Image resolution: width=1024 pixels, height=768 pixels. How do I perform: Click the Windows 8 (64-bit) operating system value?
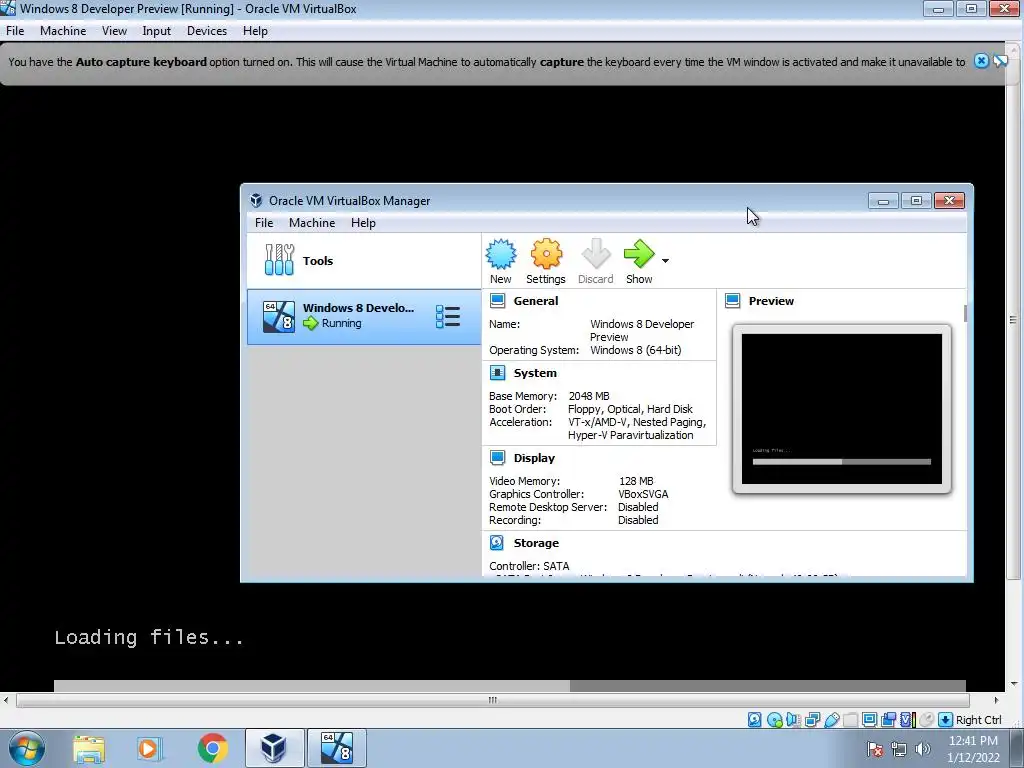point(635,350)
